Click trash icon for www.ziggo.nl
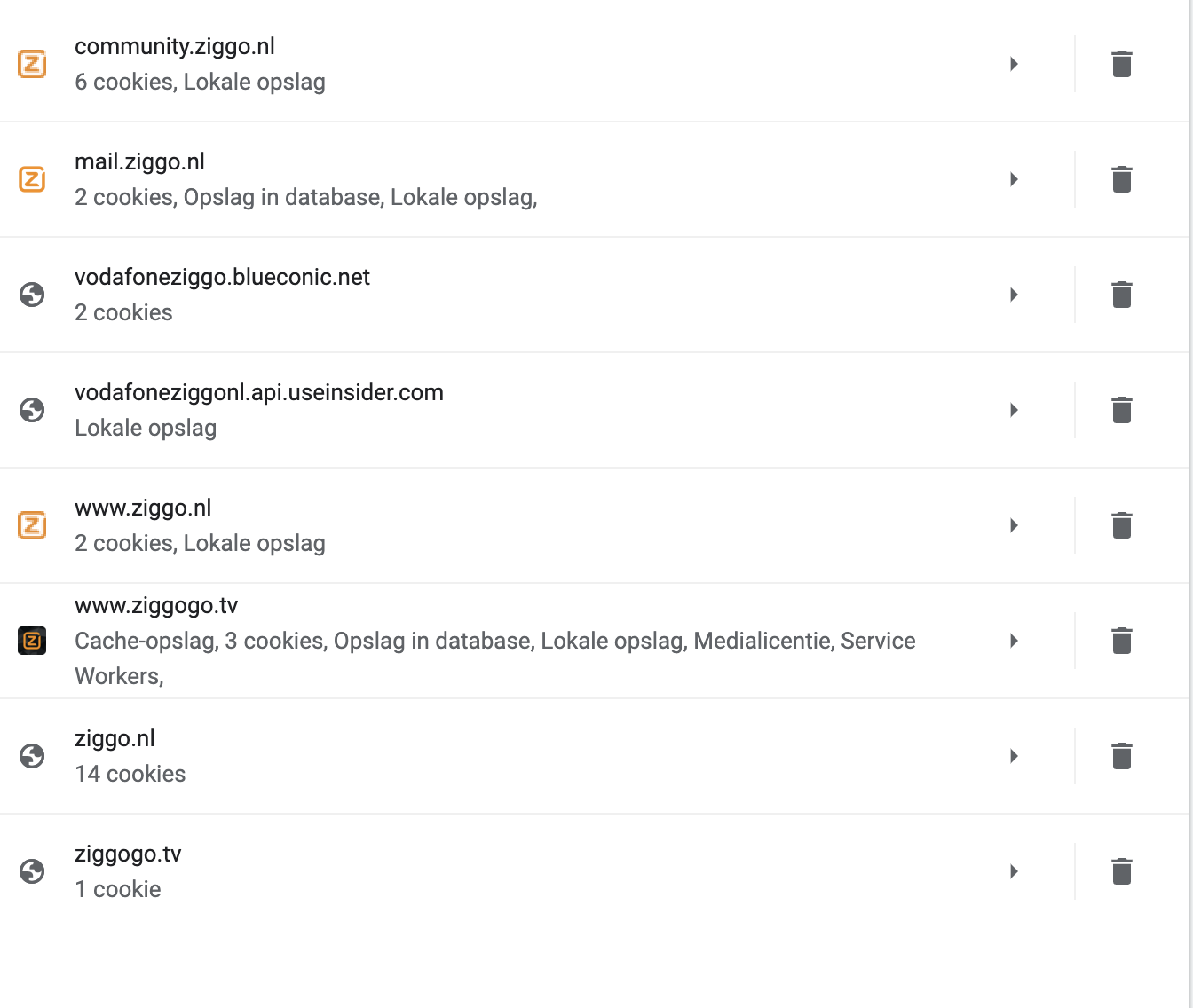1193x1008 pixels. pyautogui.click(x=1122, y=525)
